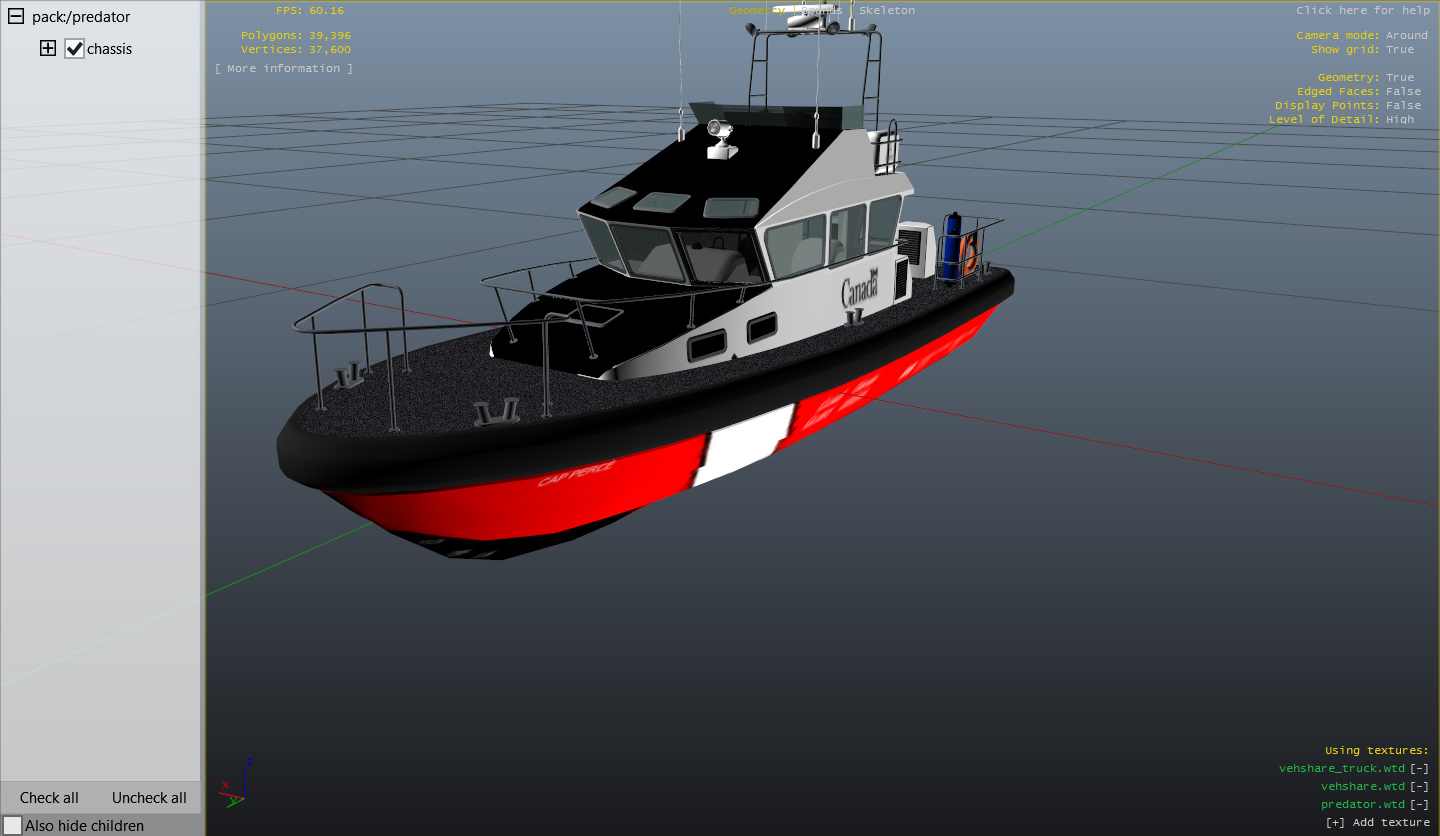The height and width of the screenshot is (836, 1440).
Task: Switch to the Skeleton view tab
Action: [x=886, y=10]
